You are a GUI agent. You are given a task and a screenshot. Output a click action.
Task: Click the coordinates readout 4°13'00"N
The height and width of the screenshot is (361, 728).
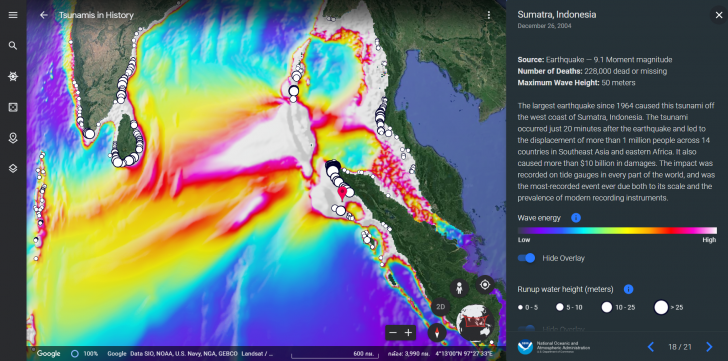pyautogui.click(x=464, y=354)
